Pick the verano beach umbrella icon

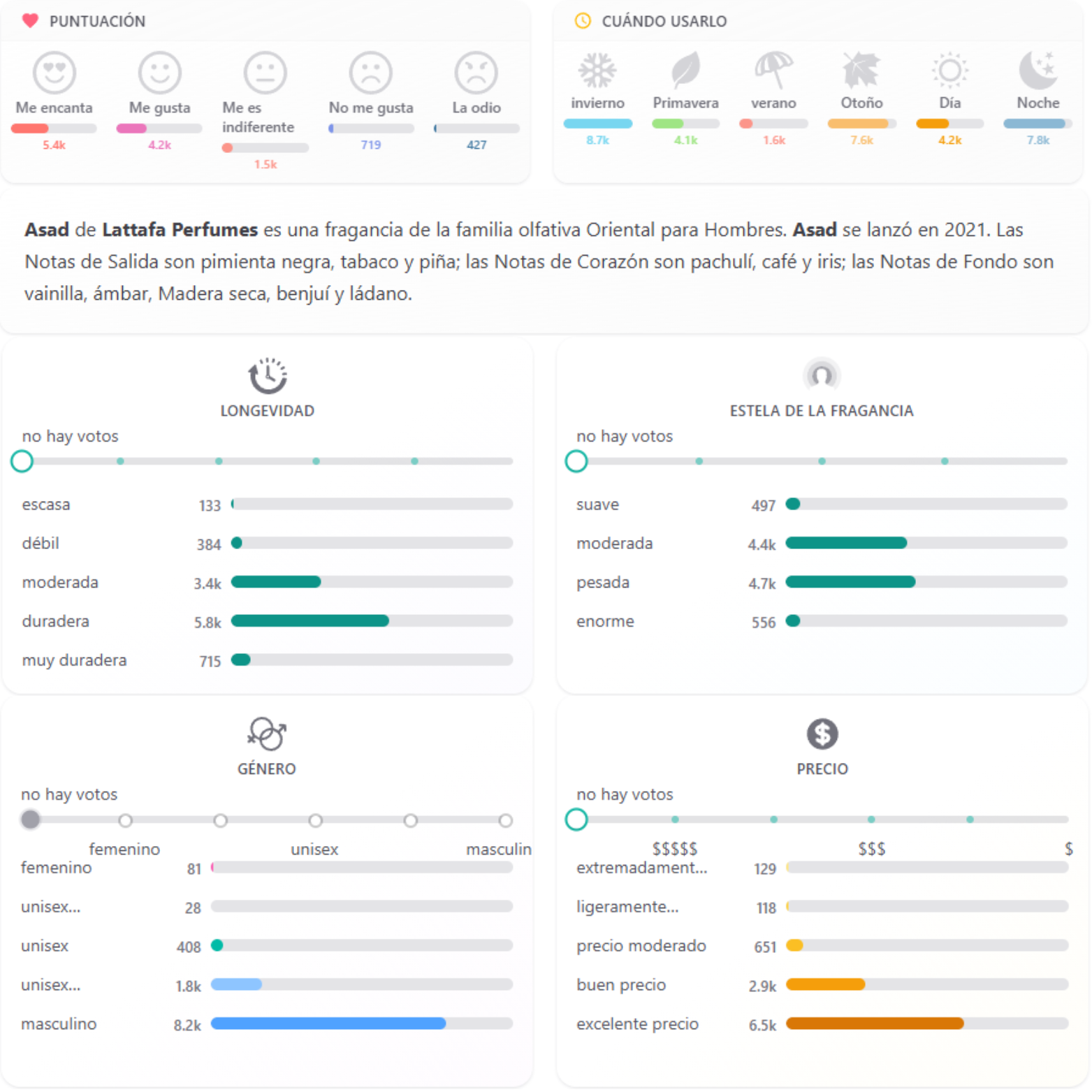pyautogui.click(x=773, y=70)
